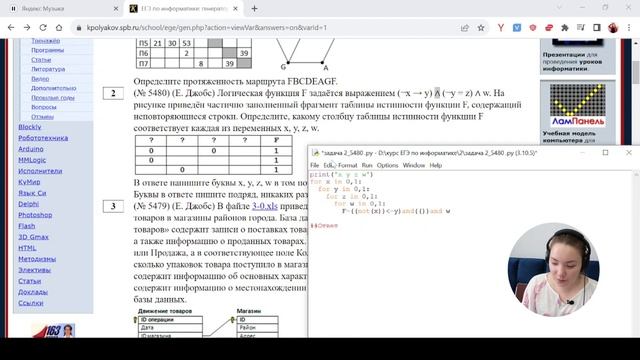Close the Яндекс Музыка tab
The image size is (640, 360).
point(116,8)
